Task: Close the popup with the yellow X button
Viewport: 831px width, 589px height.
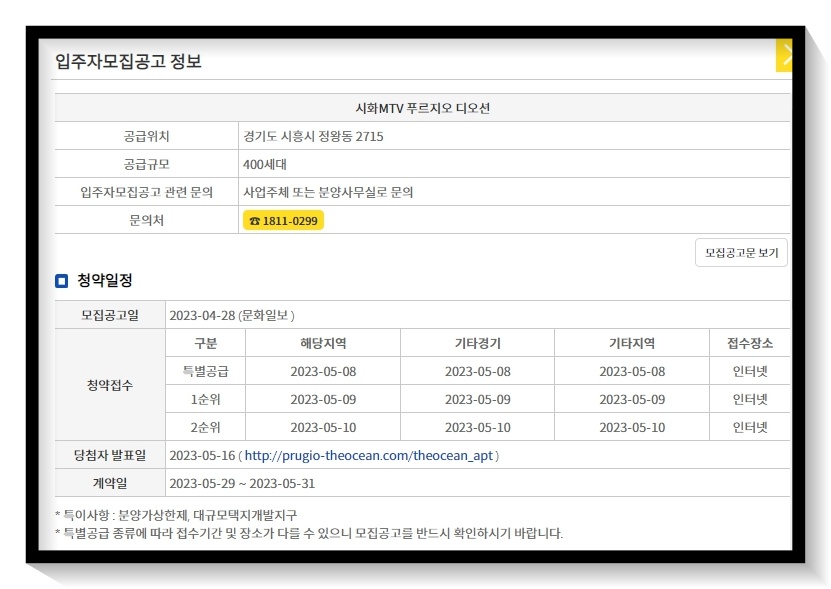Action: (x=784, y=55)
